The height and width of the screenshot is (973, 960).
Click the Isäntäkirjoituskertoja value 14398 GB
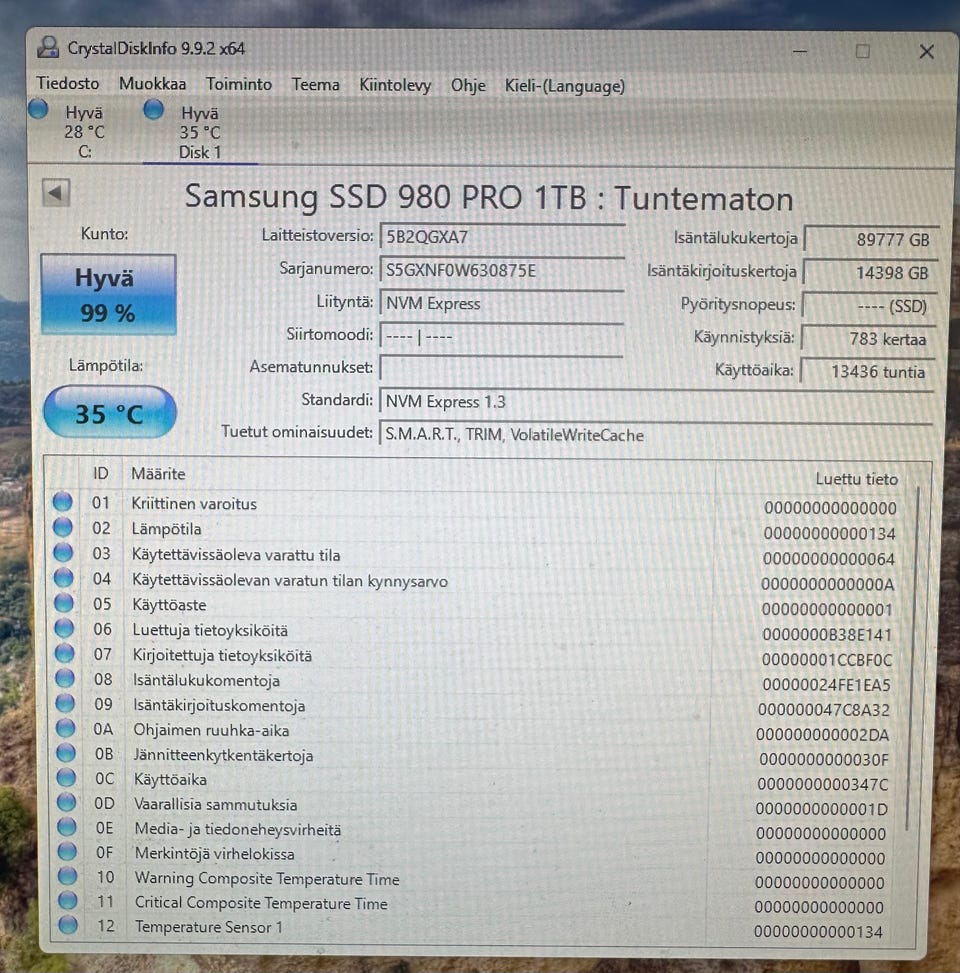click(871, 272)
